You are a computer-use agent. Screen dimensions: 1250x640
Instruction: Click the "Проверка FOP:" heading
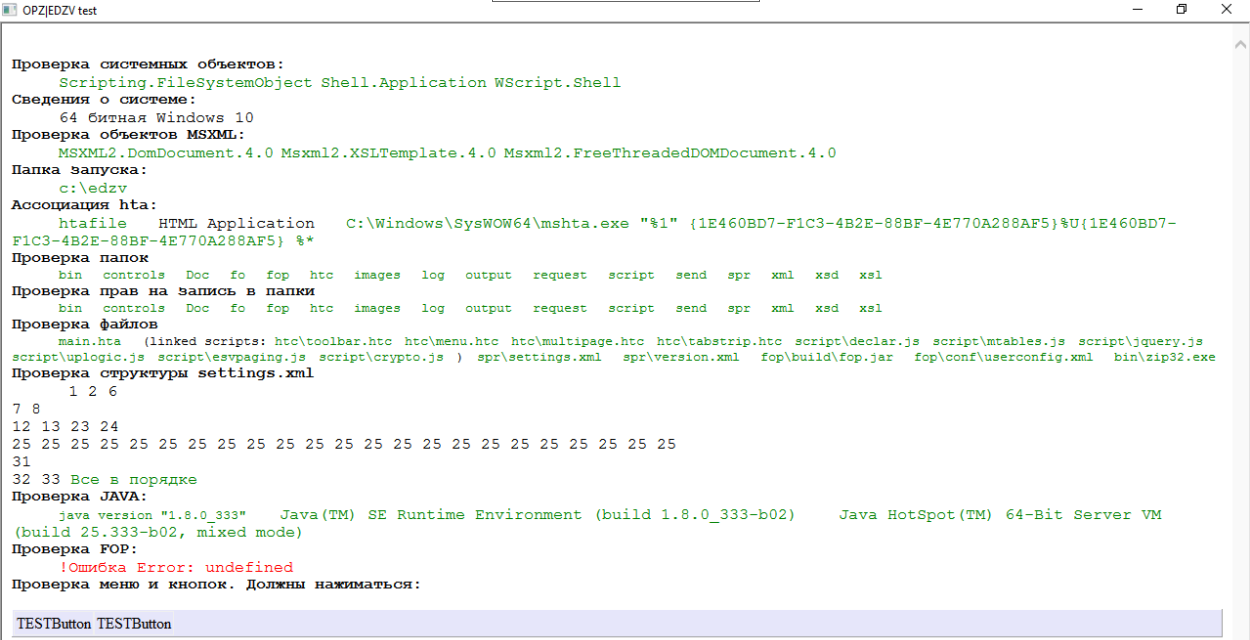tap(74, 549)
